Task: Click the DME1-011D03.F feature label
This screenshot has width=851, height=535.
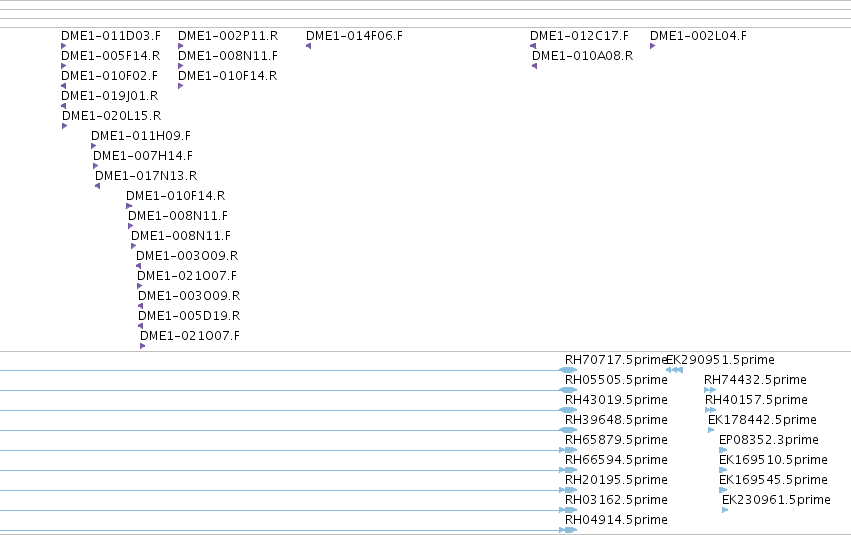Action: click(x=111, y=36)
